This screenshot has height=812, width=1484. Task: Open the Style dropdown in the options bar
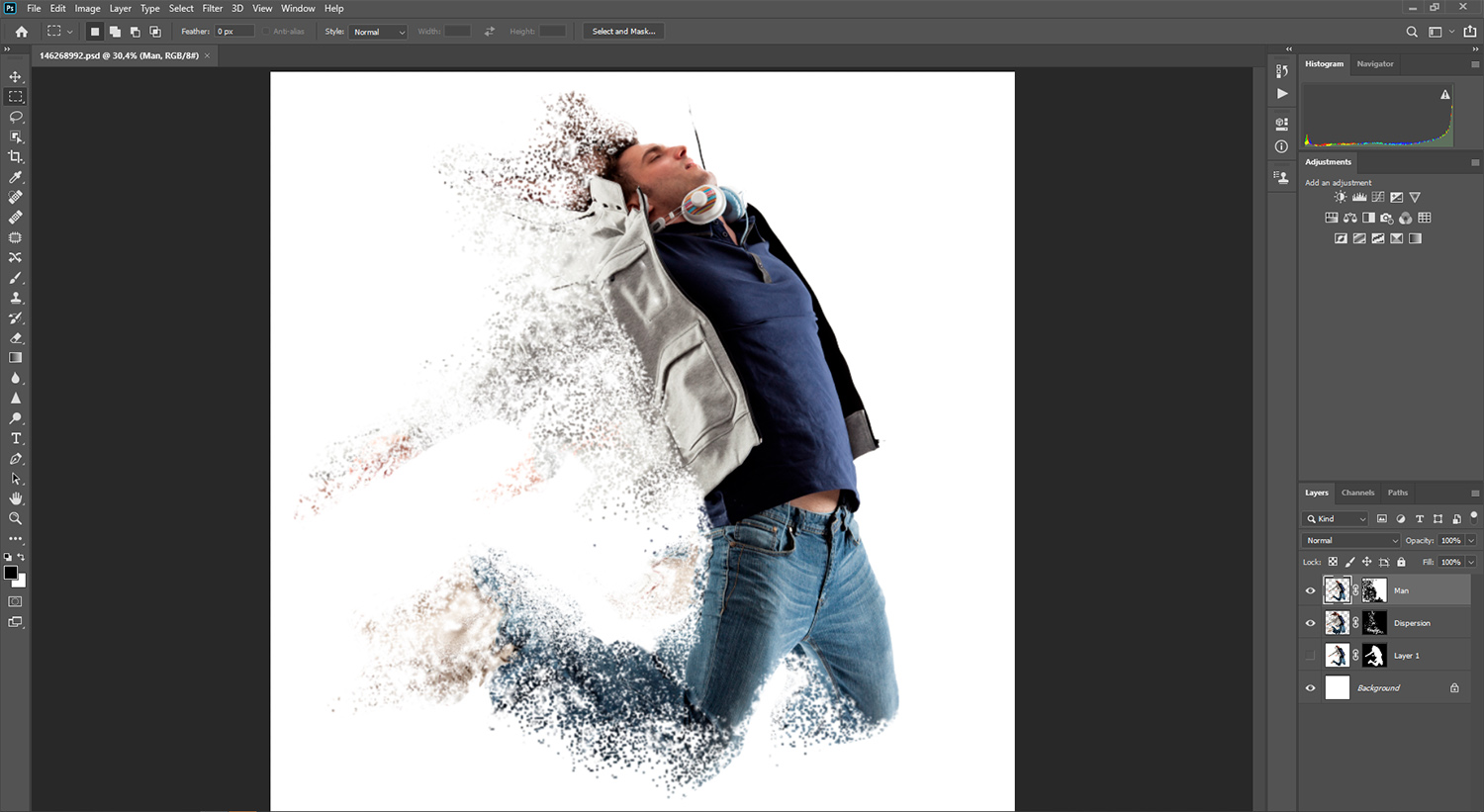377,31
